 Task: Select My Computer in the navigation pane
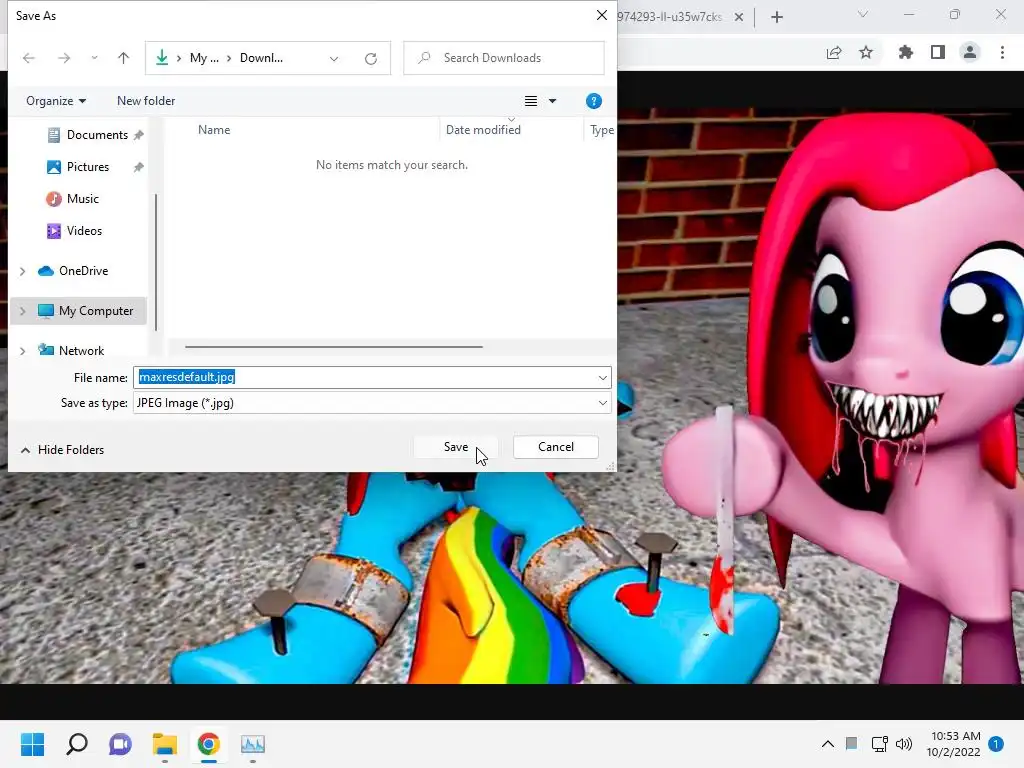click(95, 311)
